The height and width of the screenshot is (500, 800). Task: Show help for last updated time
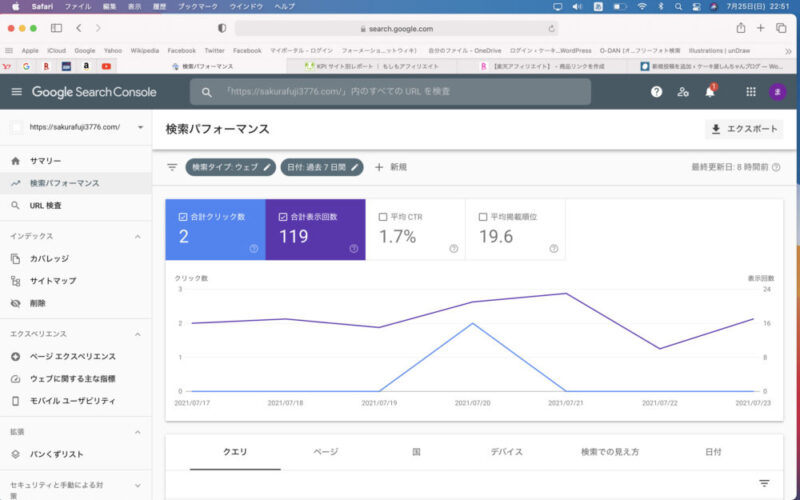coord(776,167)
